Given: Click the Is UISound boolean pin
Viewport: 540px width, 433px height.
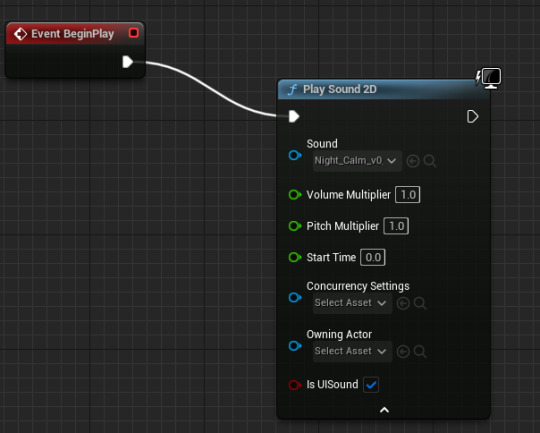Looking at the screenshot, I should tap(295, 384).
